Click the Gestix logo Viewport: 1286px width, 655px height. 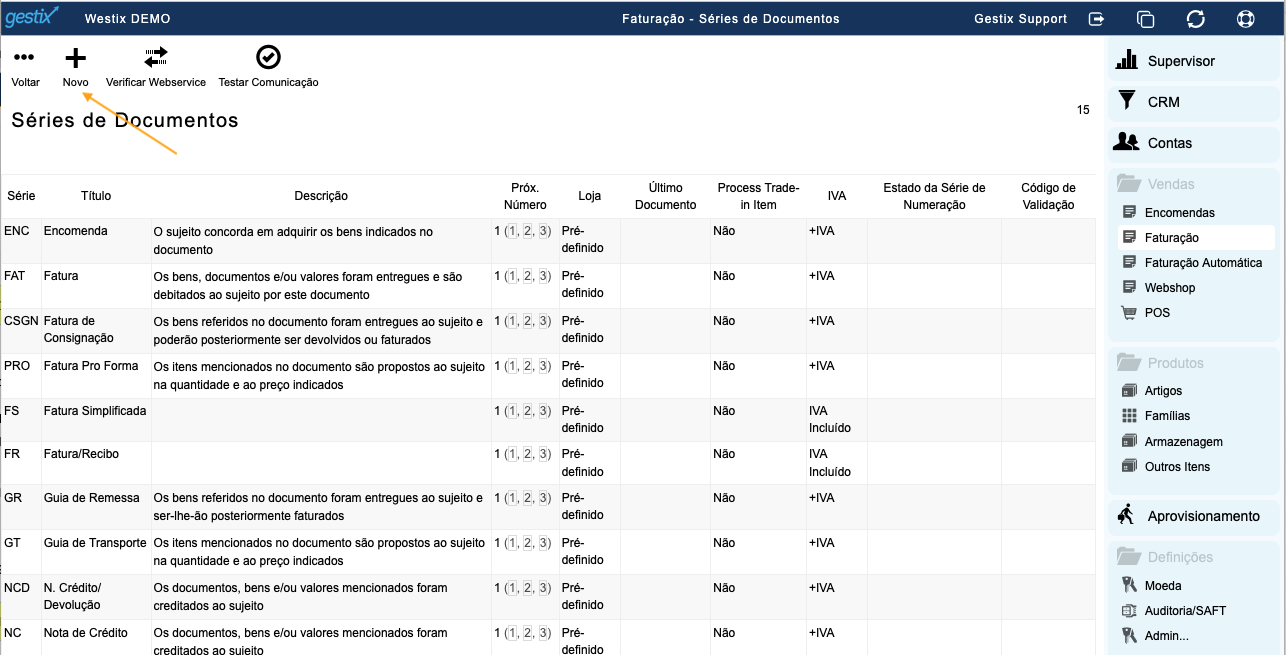click(x=32, y=18)
